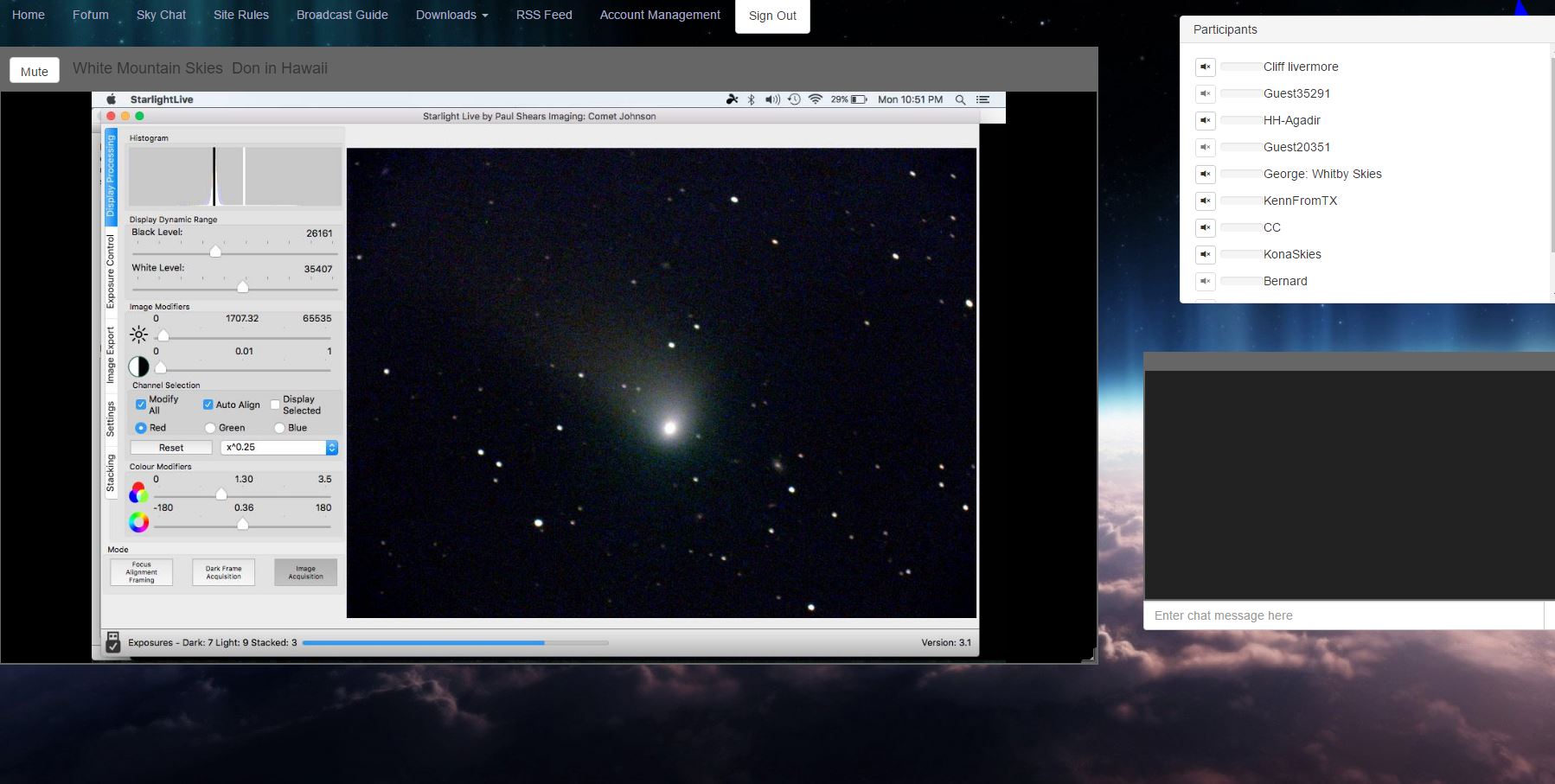Click the brightness sun icon in Image Modifiers

pos(138,335)
